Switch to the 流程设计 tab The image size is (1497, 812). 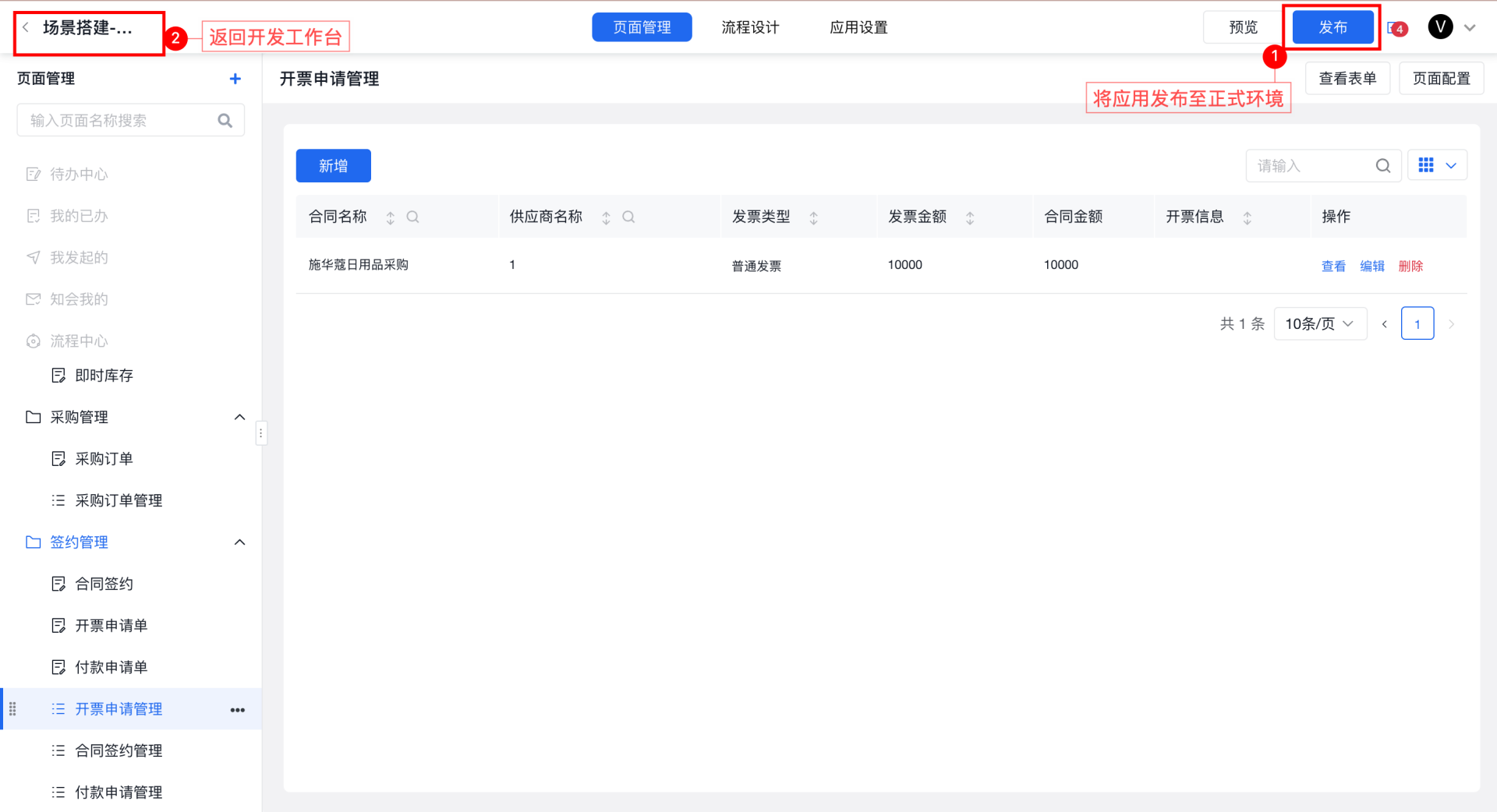pos(750,28)
